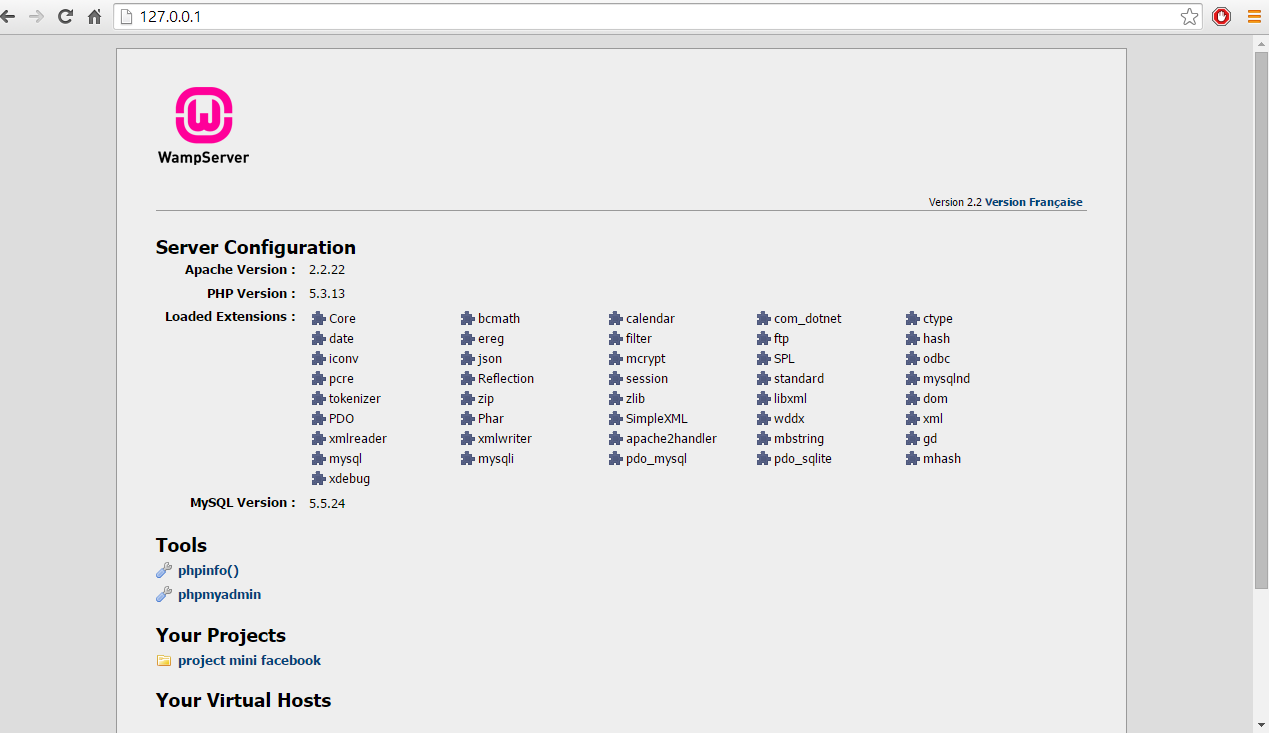
Task: Click the Loaded Extensions label
Action: click(230, 317)
